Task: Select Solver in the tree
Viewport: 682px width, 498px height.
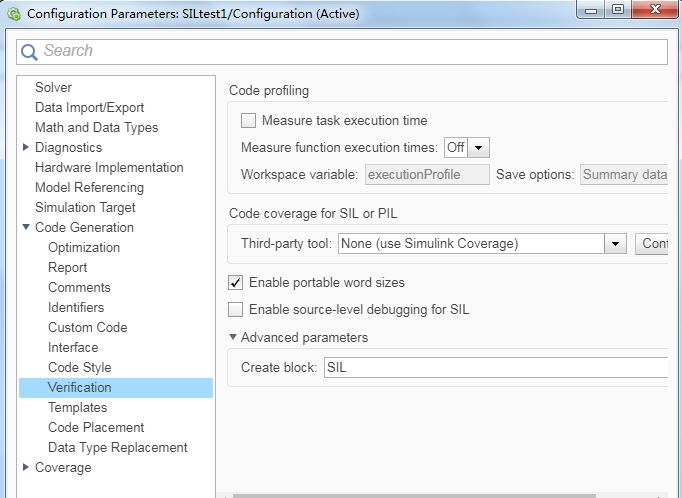Action: [x=53, y=87]
